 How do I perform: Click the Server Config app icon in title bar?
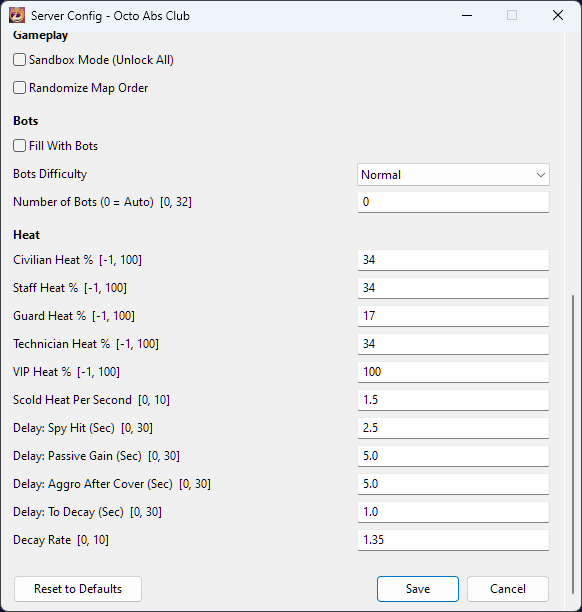click(17, 16)
